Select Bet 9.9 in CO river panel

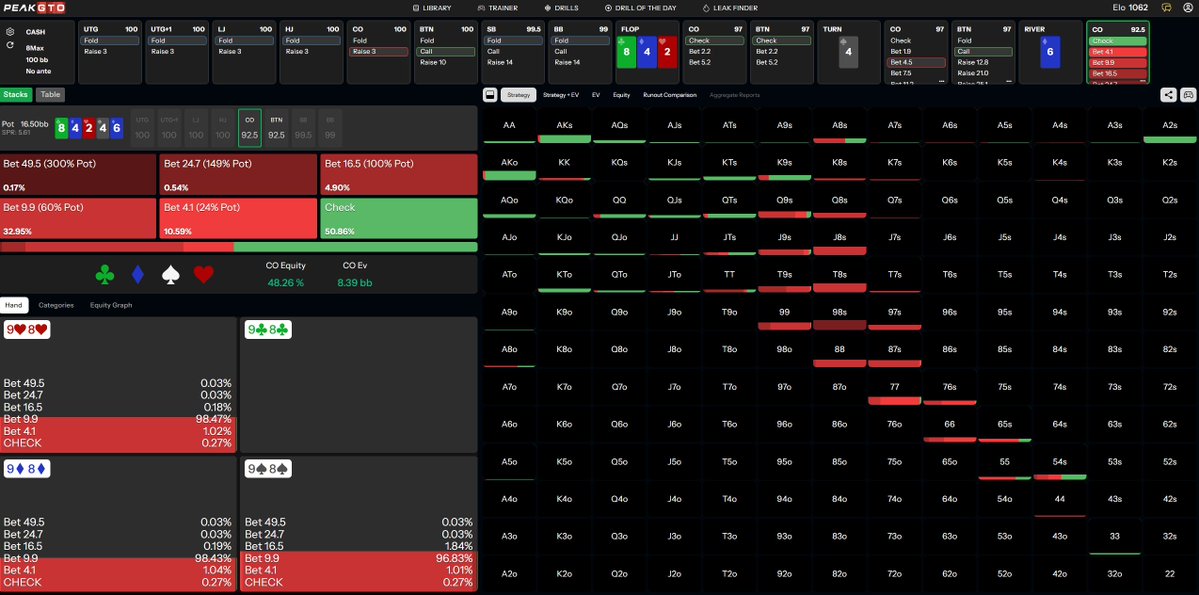pyautogui.click(x=1118, y=63)
